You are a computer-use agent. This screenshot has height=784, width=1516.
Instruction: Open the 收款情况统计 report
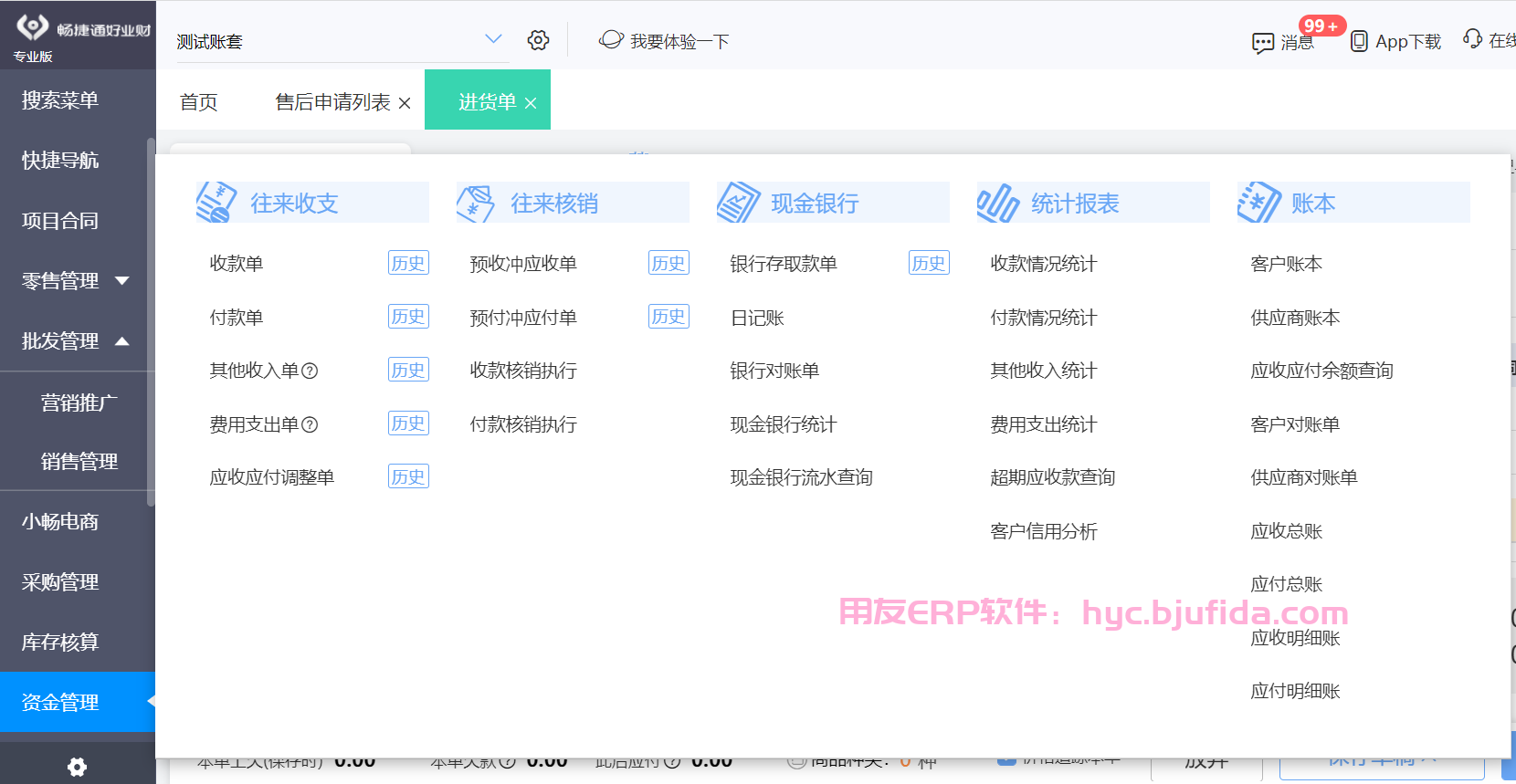coord(1044,264)
